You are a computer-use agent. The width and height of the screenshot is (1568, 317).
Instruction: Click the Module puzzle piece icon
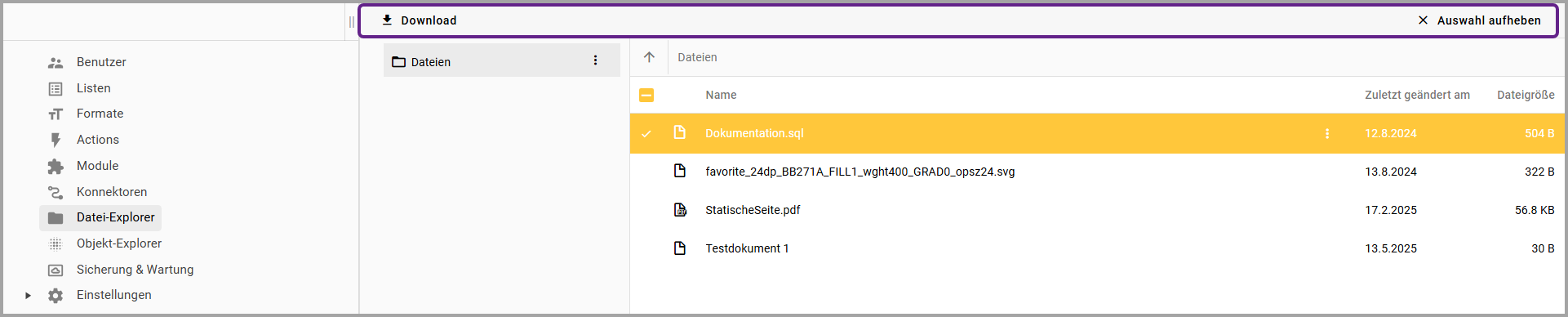56,167
